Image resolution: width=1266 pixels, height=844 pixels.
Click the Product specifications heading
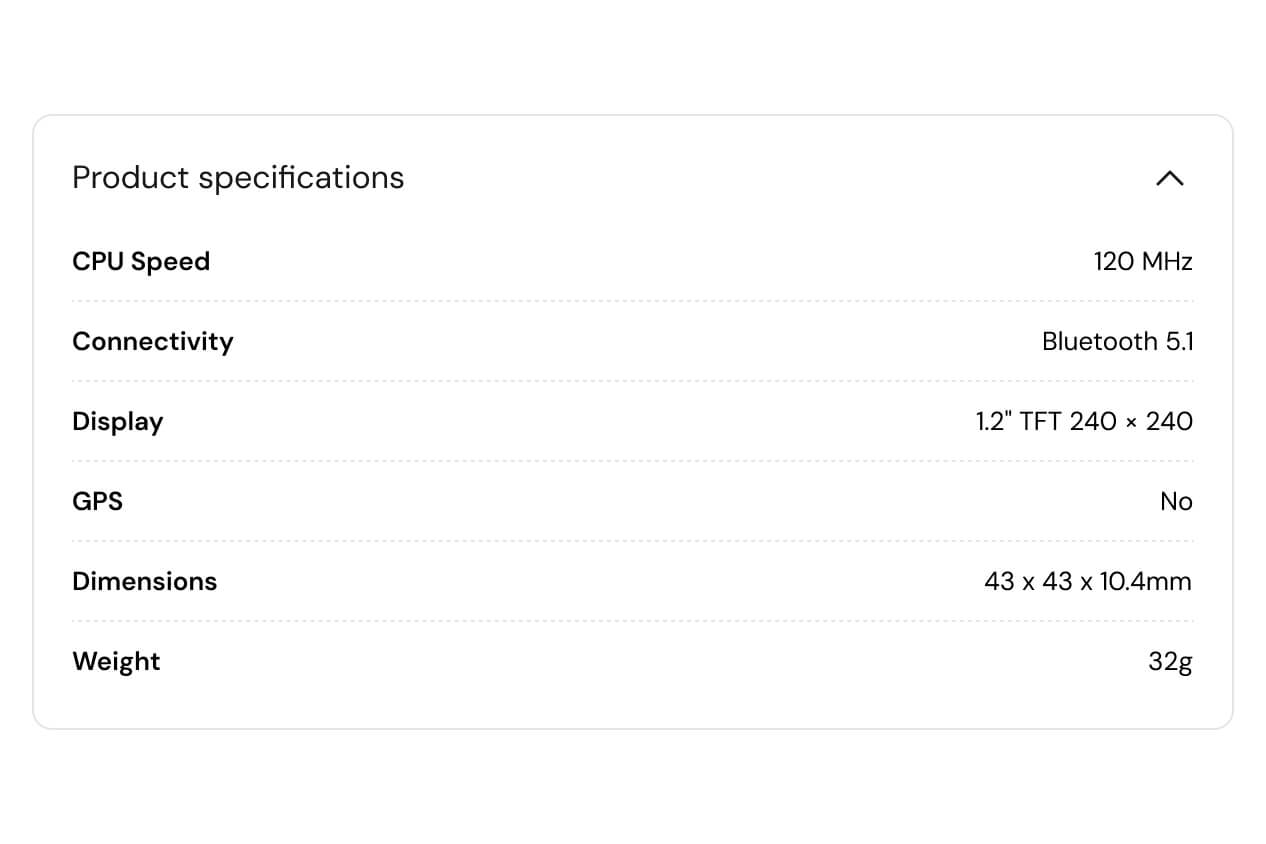pos(238,178)
